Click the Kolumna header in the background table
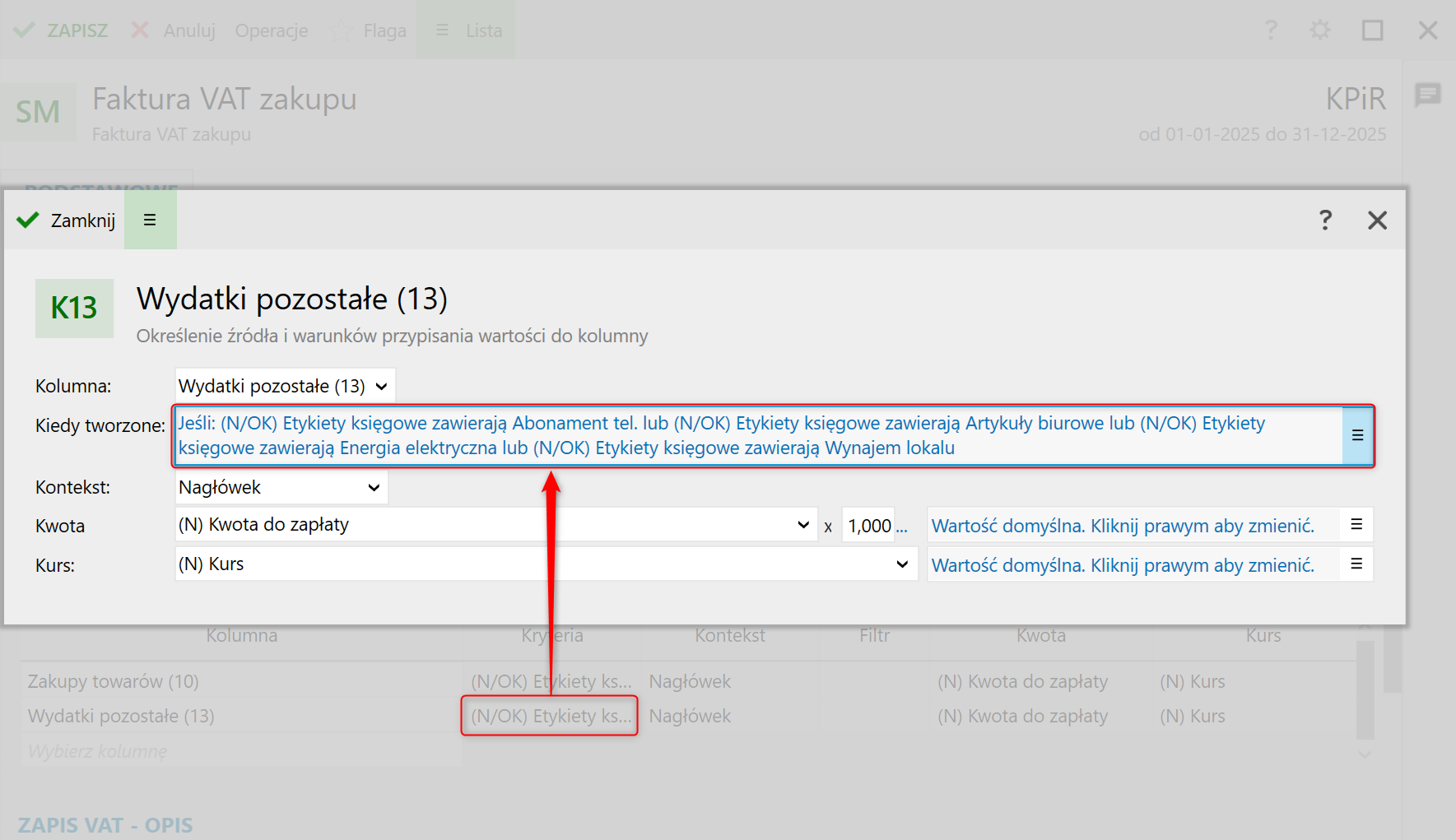Viewport: 1456px width, 840px height. (x=242, y=635)
